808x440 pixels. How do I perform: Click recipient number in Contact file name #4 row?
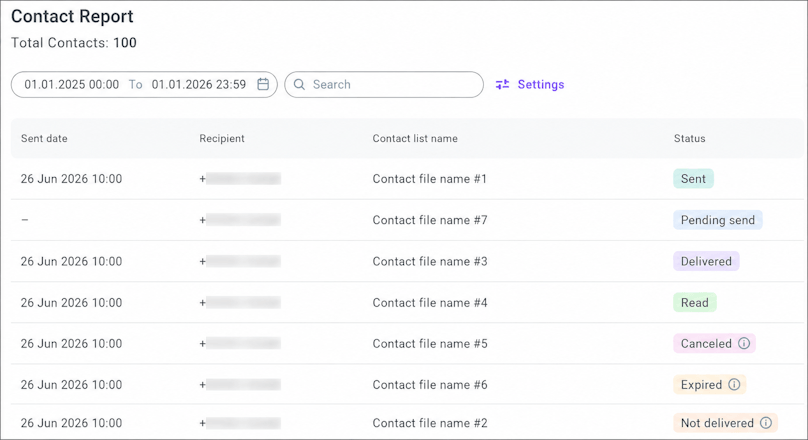(240, 302)
